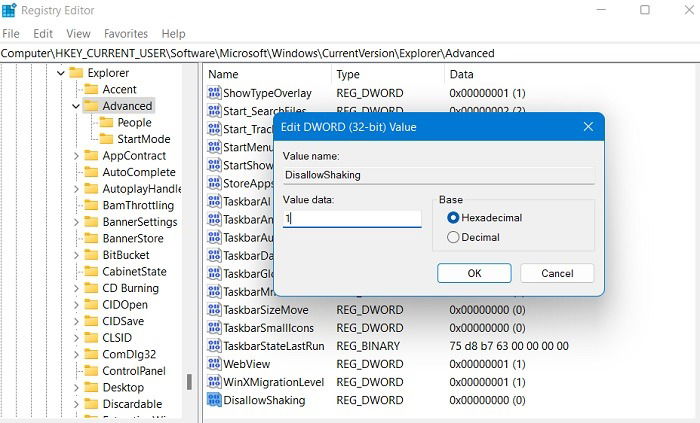Click the CLSID folder icon
The image size is (700, 423).
tap(91, 337)
